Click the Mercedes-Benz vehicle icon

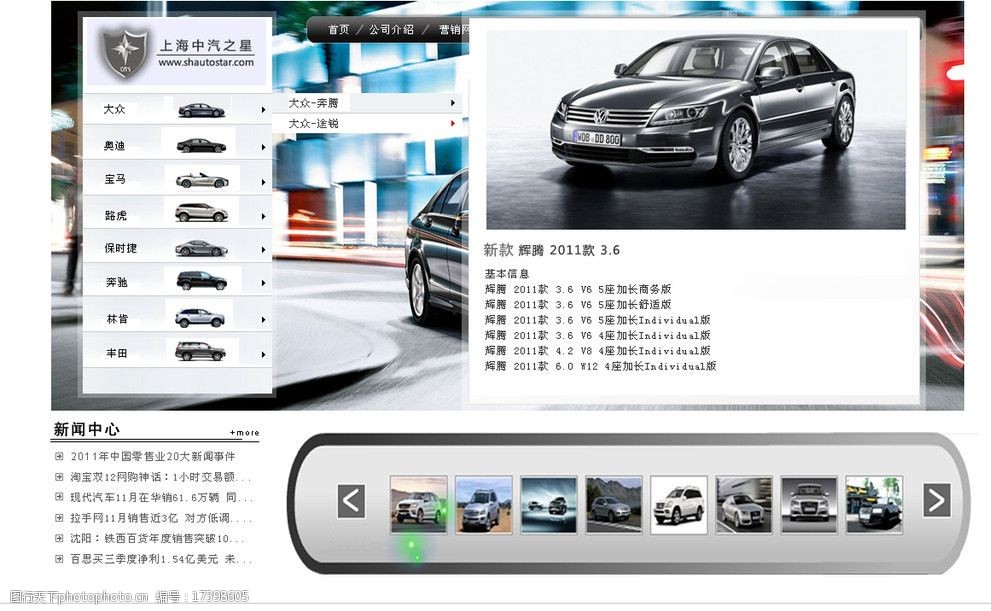pos(203,282)
